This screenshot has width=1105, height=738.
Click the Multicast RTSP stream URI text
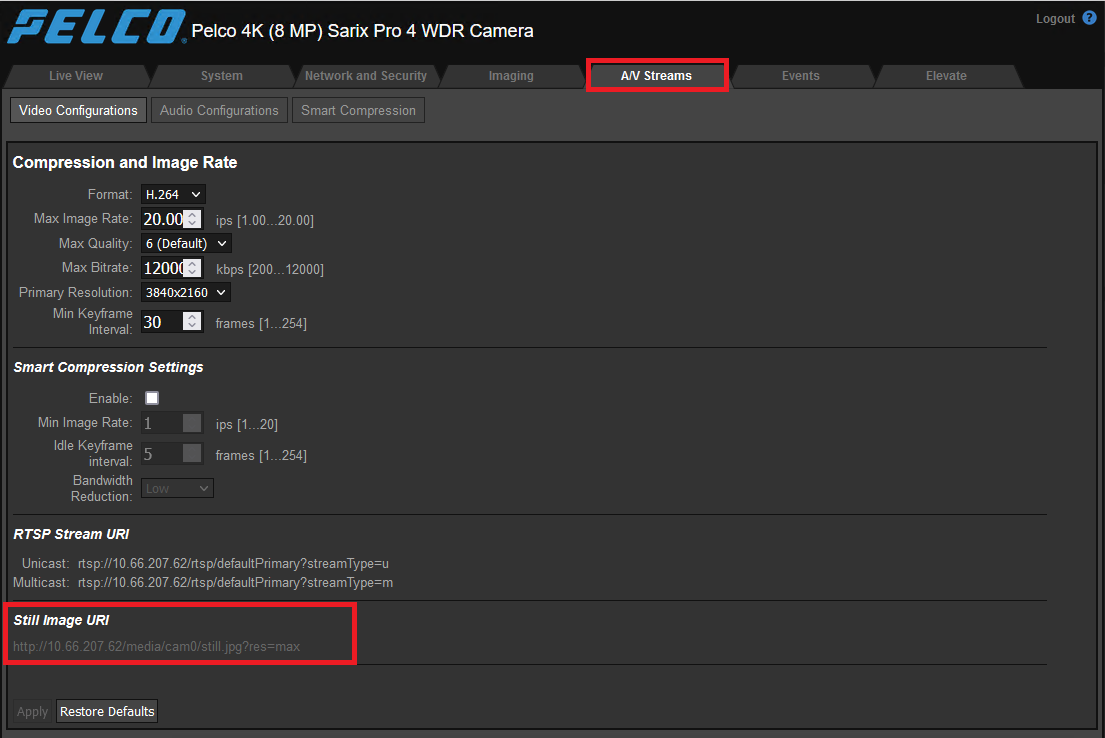(235, 583)
